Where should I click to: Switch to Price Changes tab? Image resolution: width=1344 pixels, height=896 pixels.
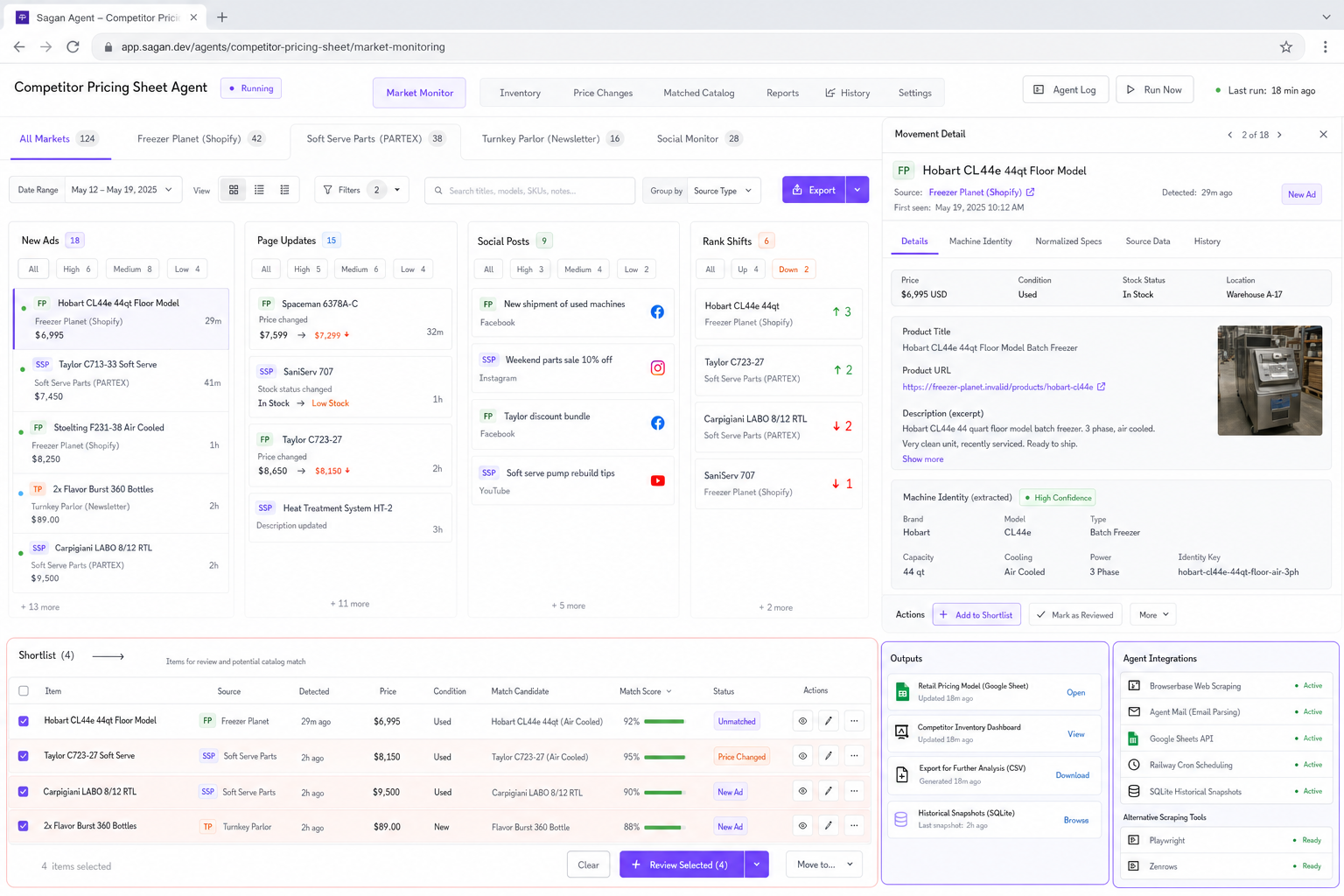coord(603,93)
